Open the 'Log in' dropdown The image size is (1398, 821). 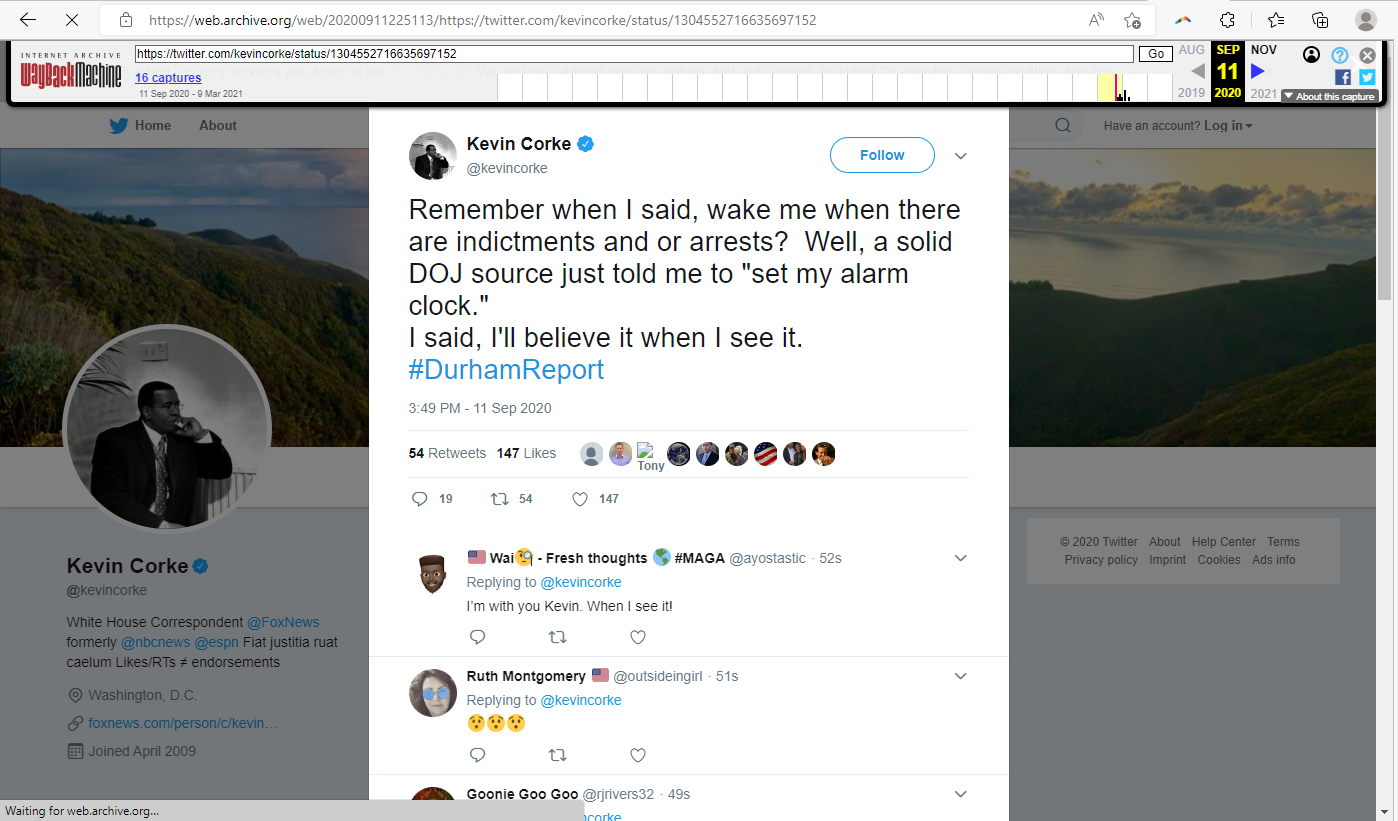pos(1228,126)
